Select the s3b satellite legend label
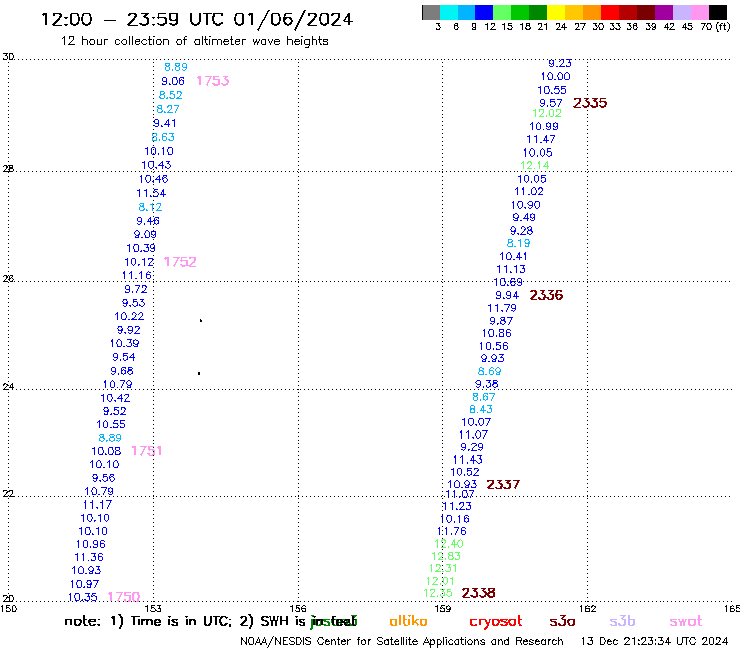Image resolution: width=740 pixels, height=650 pixels. (x=622, y=621)
